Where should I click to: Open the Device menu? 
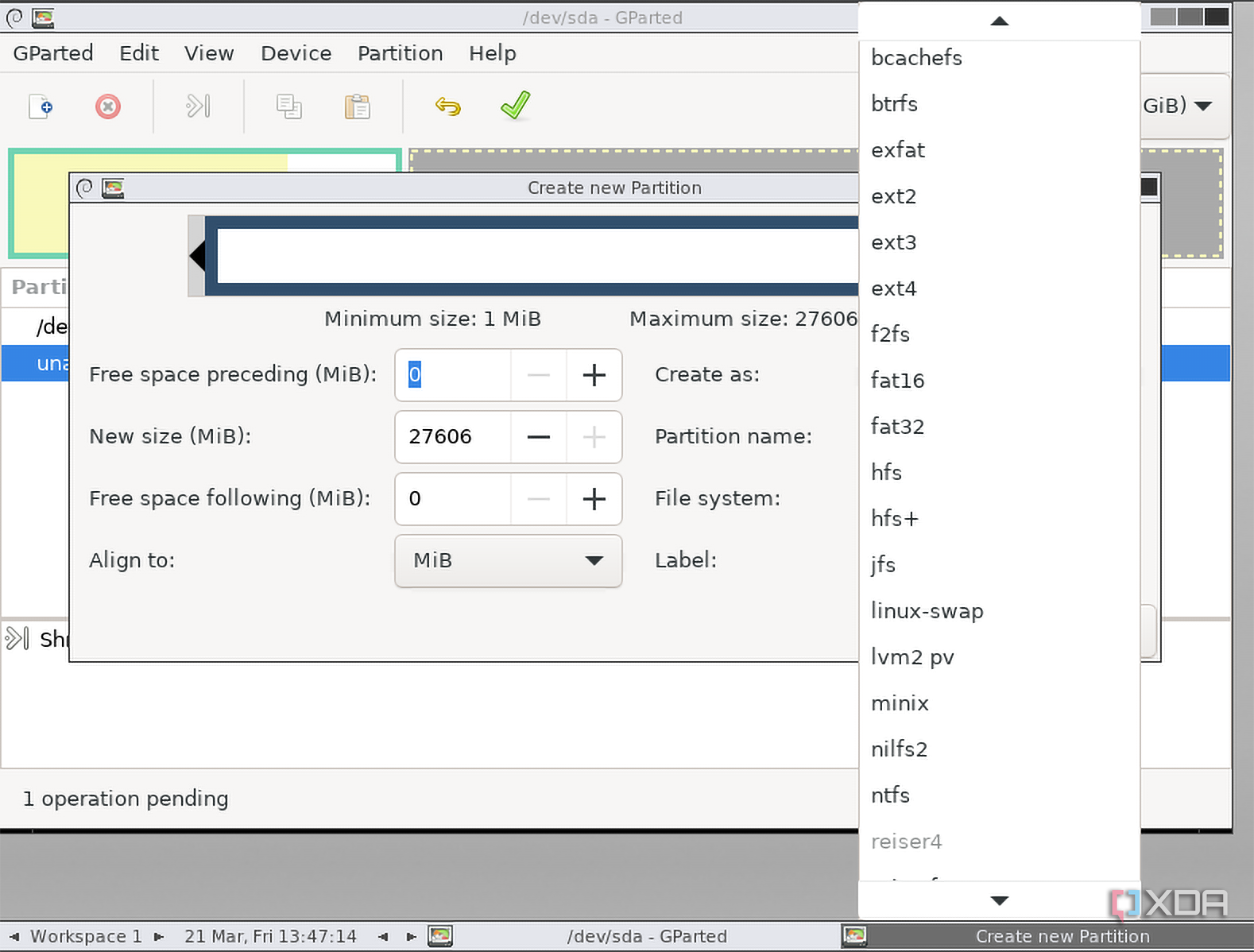(x=296, y=53)
